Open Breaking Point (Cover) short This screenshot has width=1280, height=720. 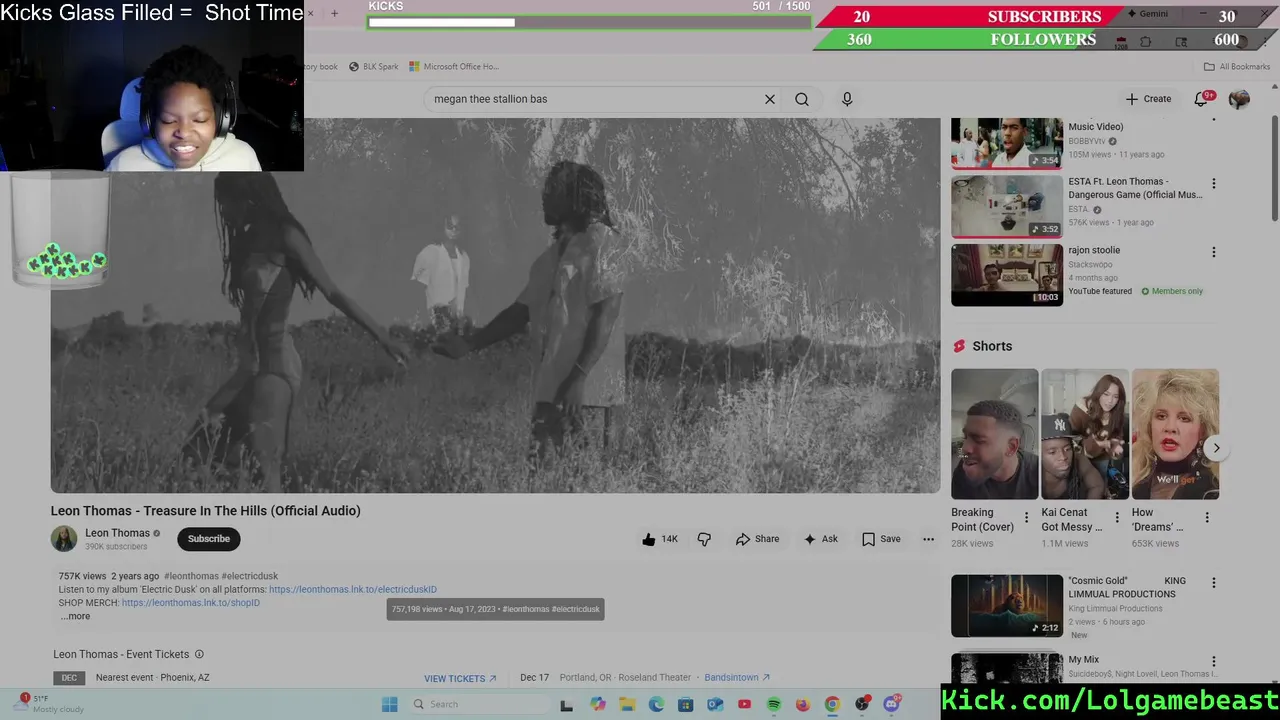coord(995,434)
